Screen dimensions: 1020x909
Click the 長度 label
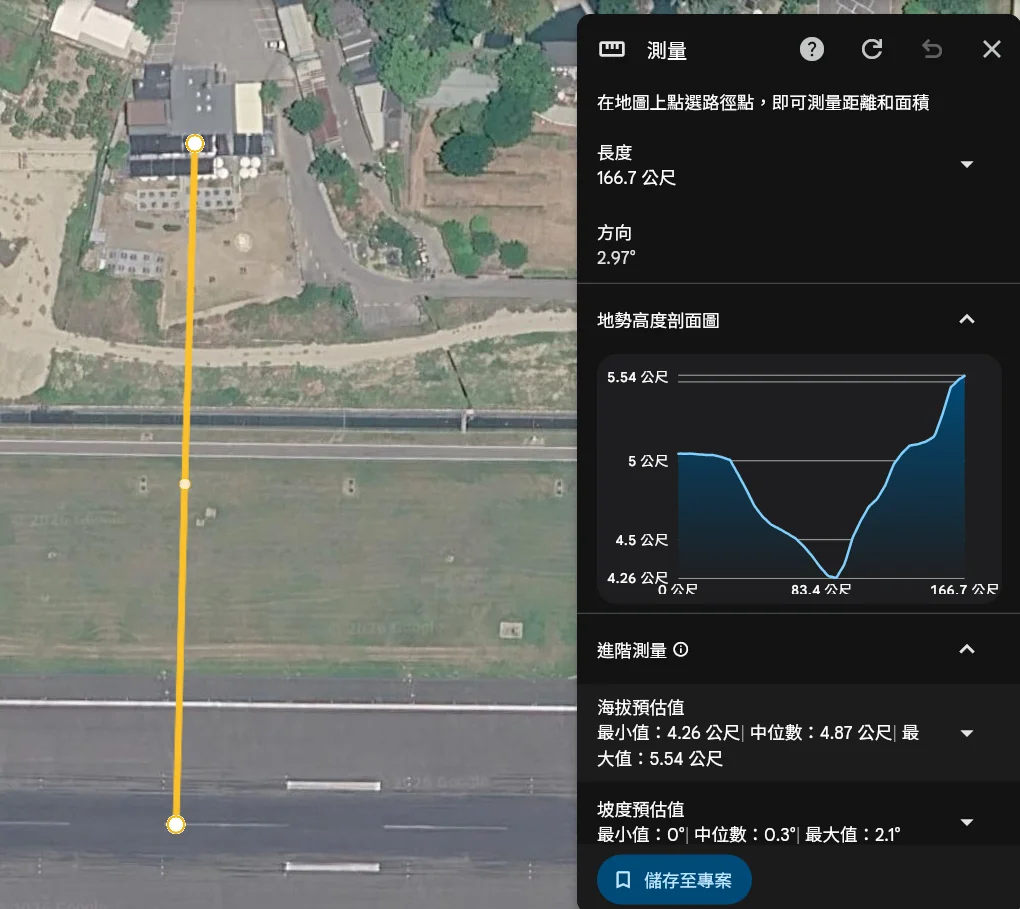[615, 153]
